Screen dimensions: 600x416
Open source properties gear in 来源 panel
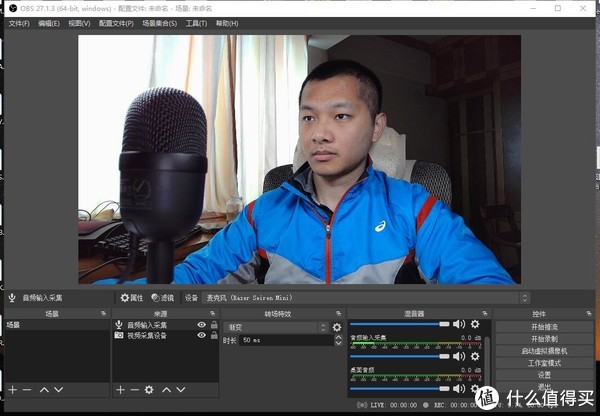(149, 390)
